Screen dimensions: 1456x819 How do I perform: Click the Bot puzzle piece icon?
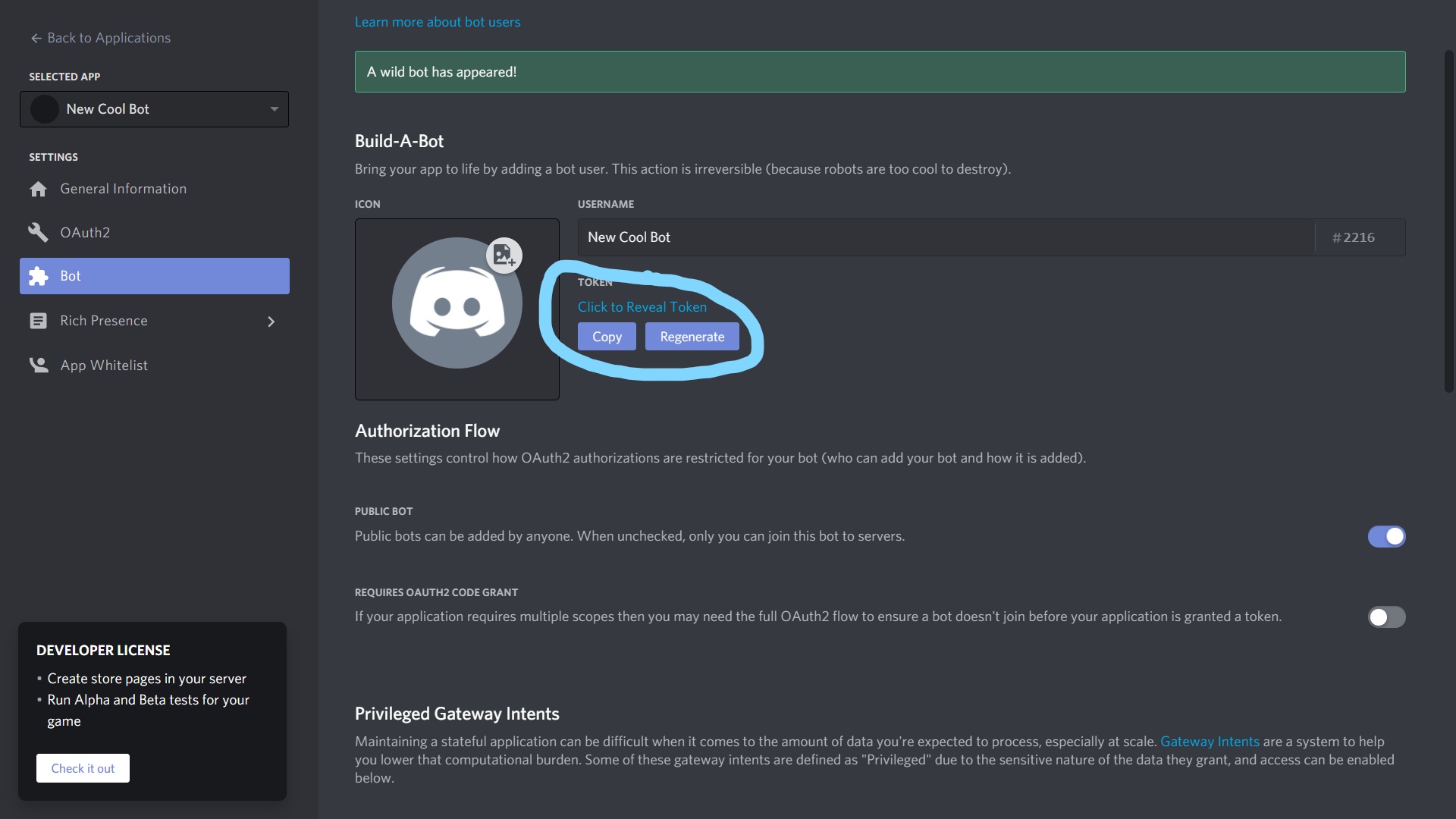click(38, 276)
